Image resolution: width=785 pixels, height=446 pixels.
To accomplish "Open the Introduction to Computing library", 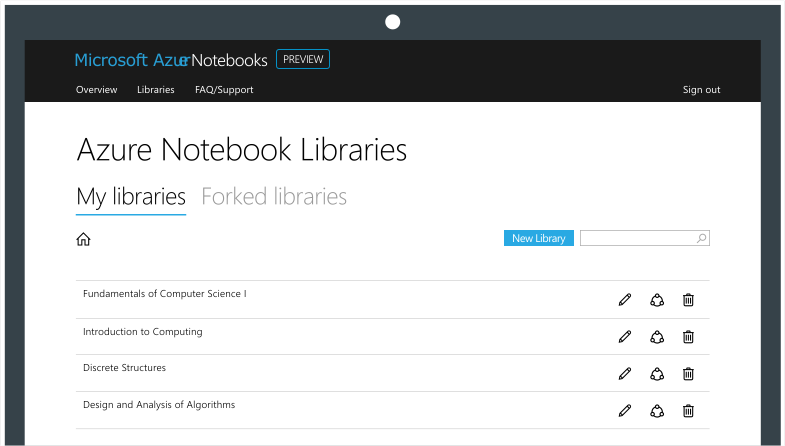I will (x=143, y=332).
